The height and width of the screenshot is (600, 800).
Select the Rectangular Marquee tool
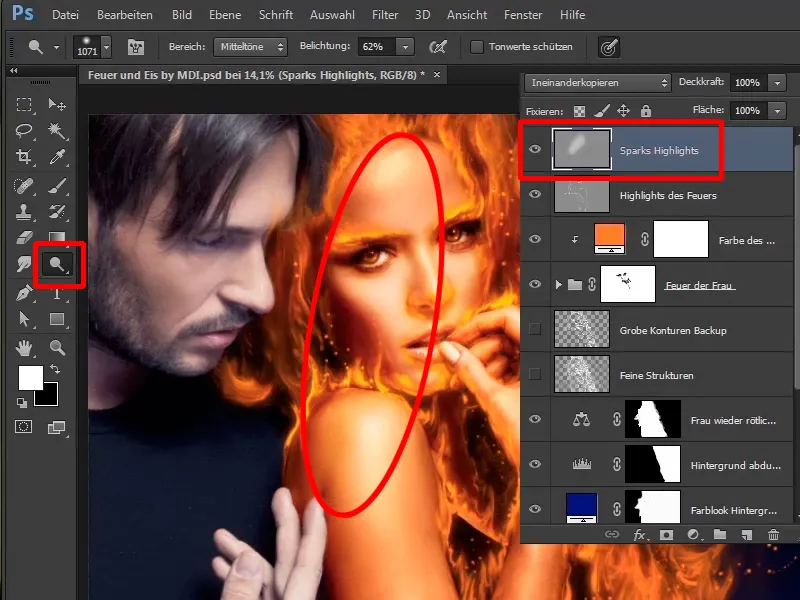click(x=23, y=105)
